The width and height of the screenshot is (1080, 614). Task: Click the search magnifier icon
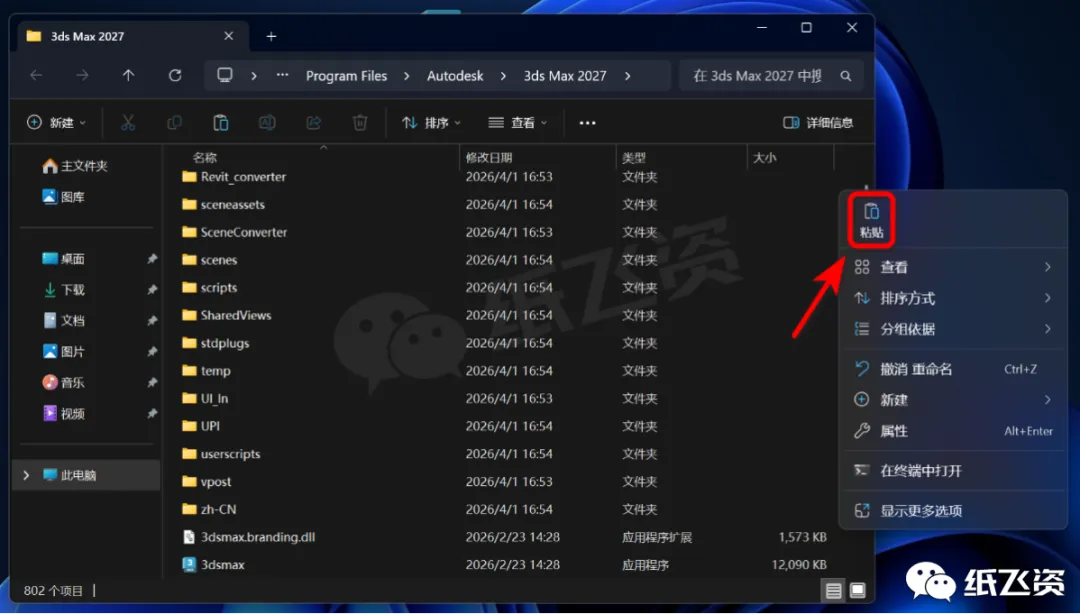[x=846, y=76]
